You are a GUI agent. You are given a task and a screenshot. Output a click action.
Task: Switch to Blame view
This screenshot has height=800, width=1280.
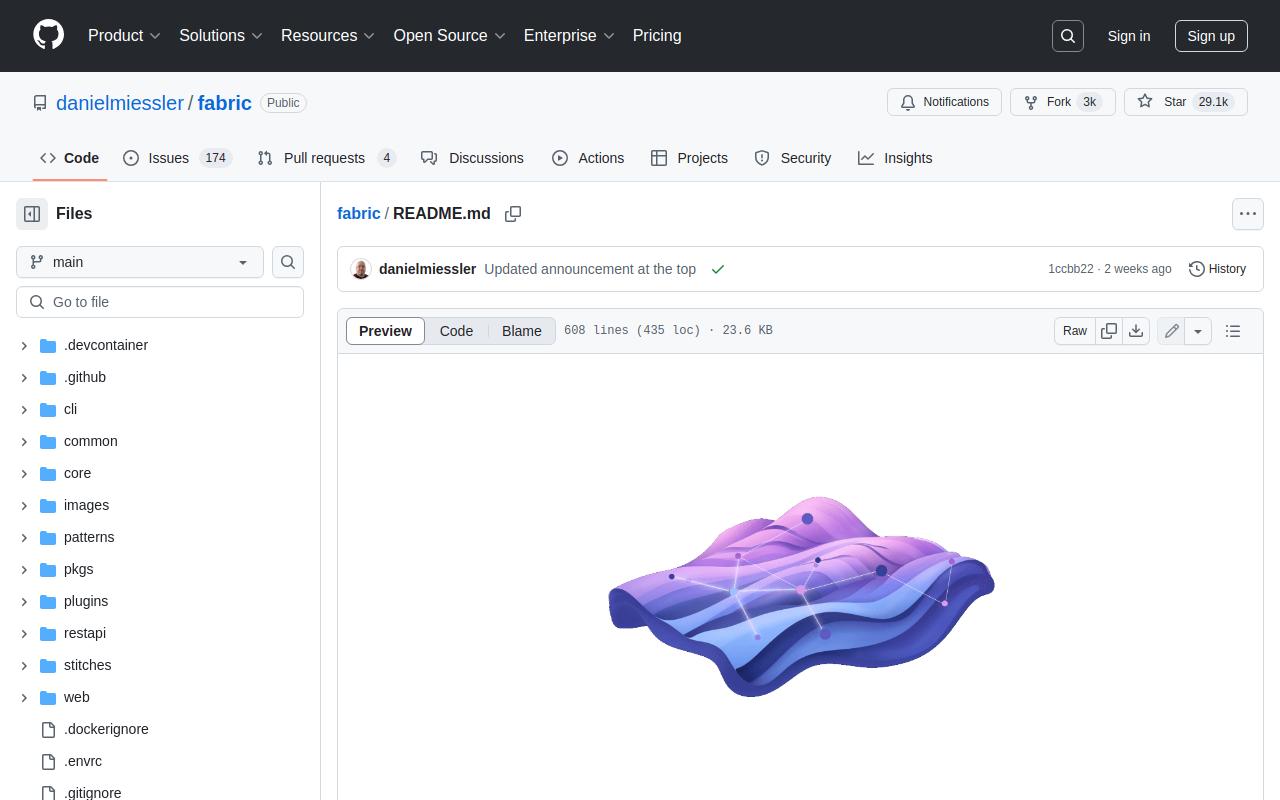click(521, 331)
